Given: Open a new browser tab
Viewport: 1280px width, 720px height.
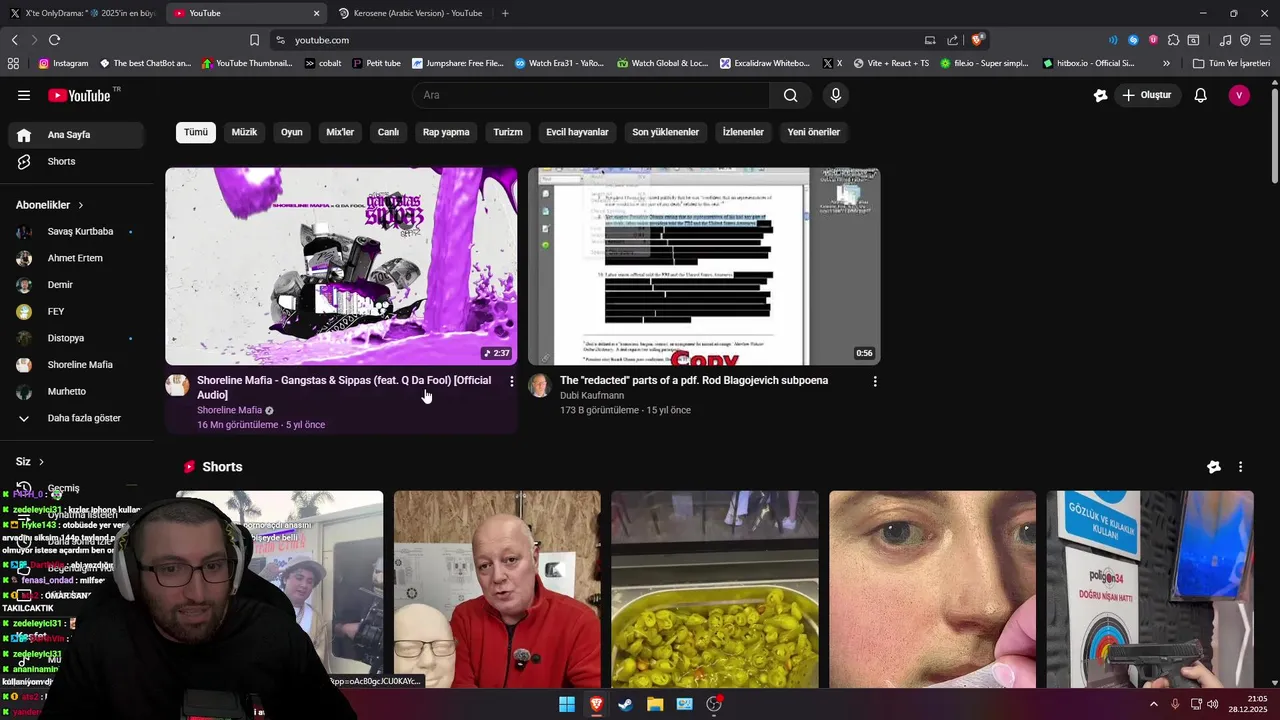Looking at the screenshot, I should pos(505,13).
